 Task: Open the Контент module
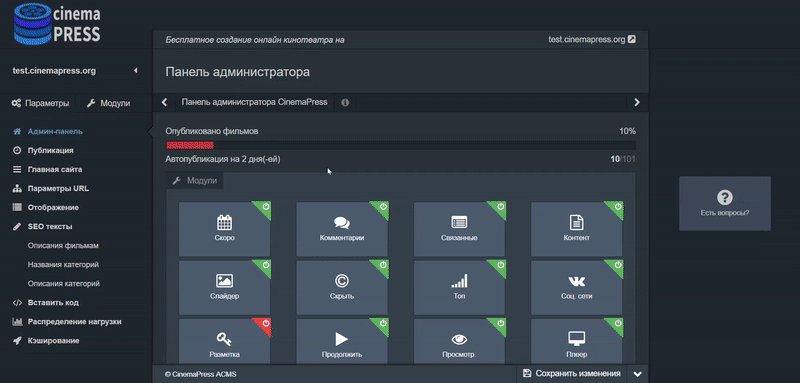[x=577, y=229]
